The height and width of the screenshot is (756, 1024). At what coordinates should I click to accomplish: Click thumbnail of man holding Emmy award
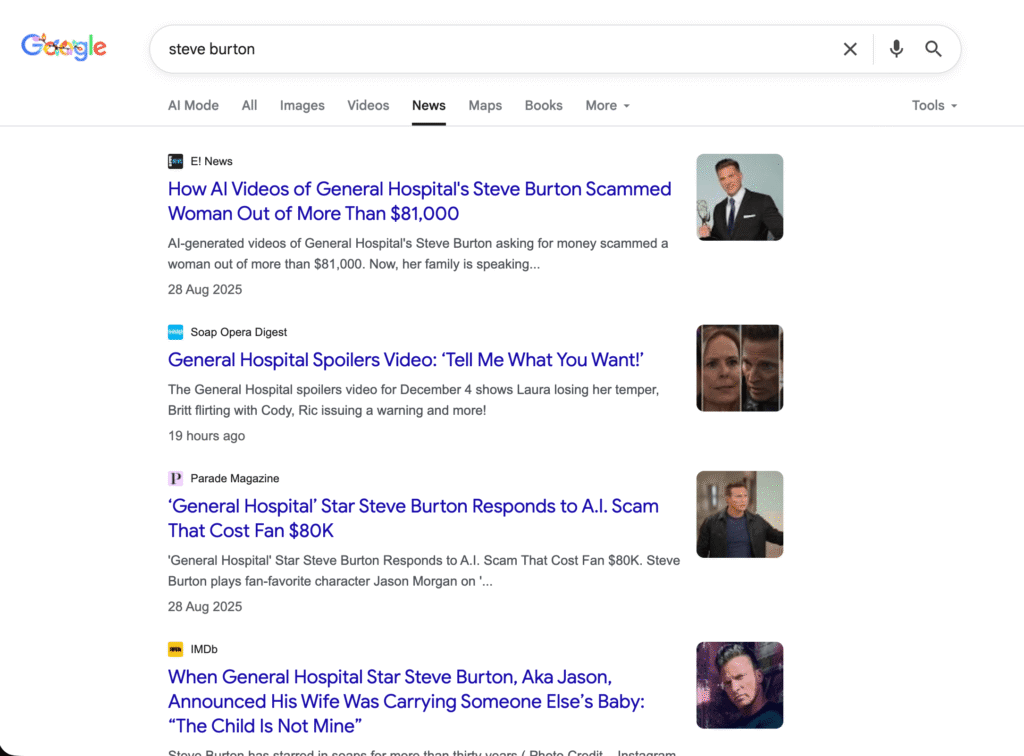coord(739,197)
